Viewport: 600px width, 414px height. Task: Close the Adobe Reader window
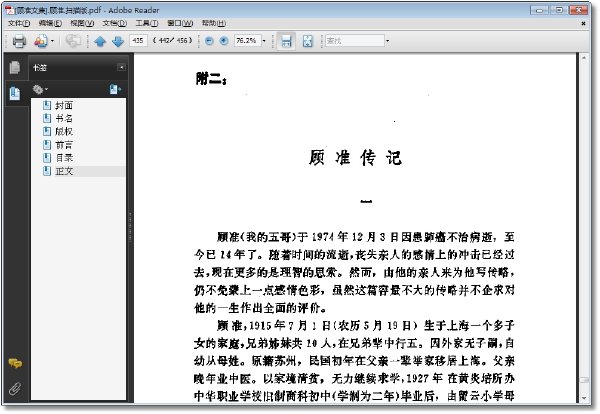pyautogui.click(x=579, y=10)
